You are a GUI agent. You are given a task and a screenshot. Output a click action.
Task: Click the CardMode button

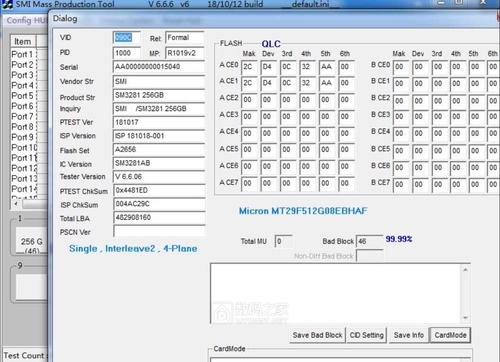pos(450,335)
